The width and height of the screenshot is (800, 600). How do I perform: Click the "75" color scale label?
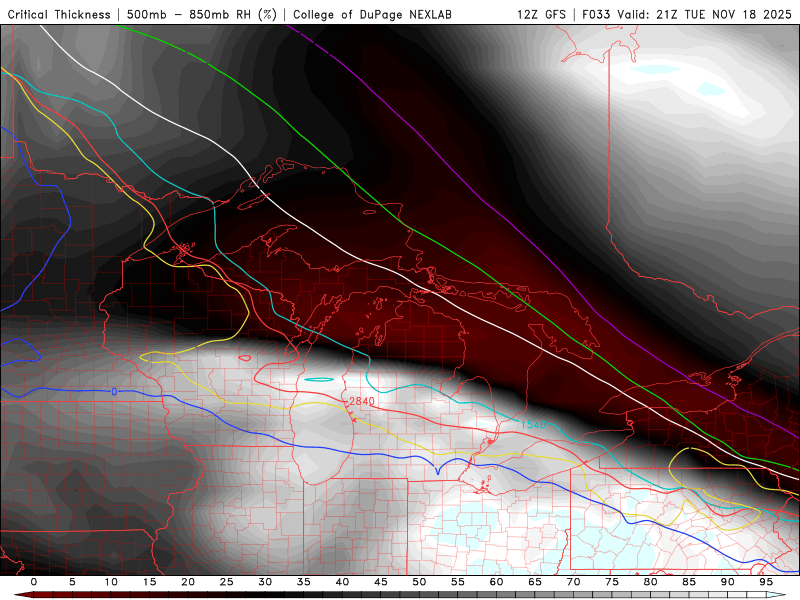click(612, 582)
